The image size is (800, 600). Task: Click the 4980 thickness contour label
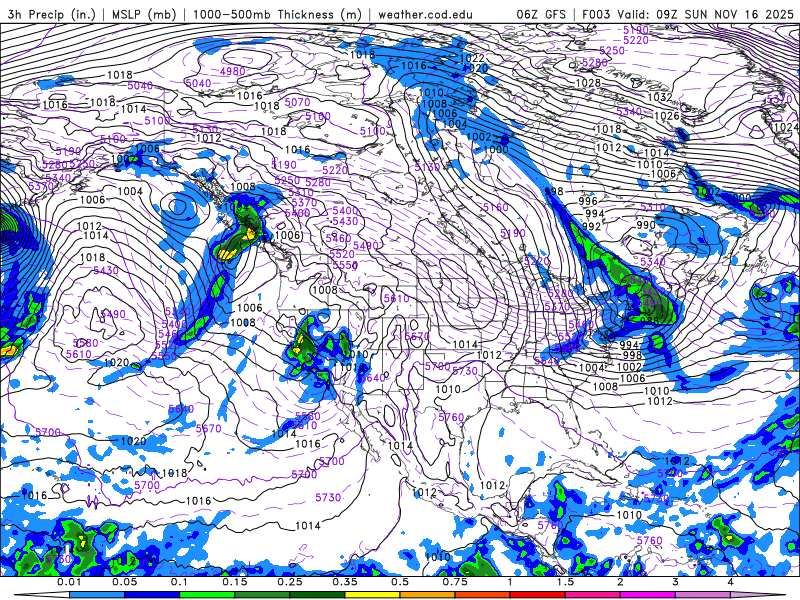(x=233, y=71)
